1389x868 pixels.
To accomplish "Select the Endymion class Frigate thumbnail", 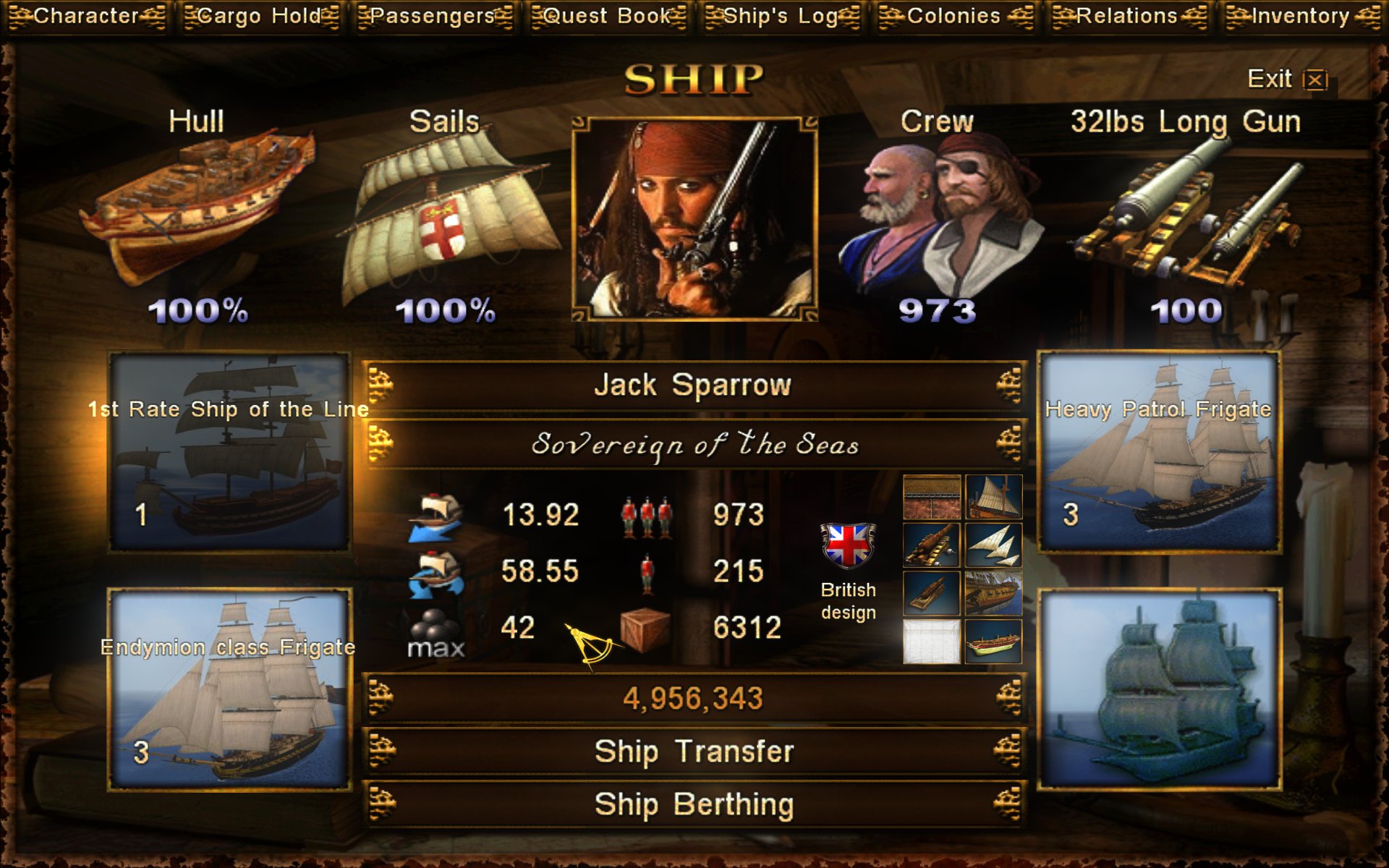I will pos(229,689).
